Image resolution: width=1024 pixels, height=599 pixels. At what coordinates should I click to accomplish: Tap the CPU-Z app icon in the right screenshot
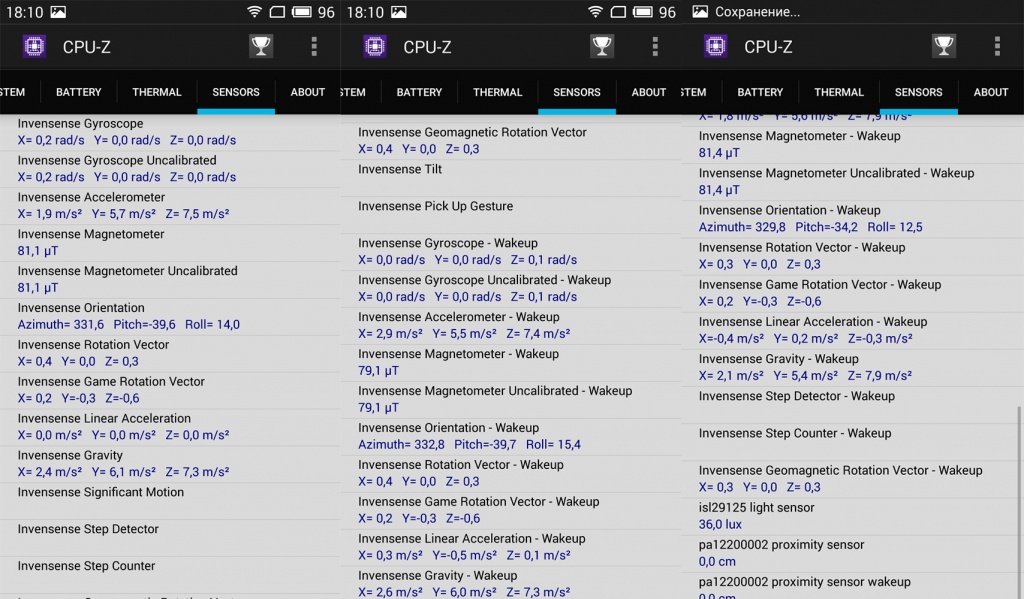(716, 46)
